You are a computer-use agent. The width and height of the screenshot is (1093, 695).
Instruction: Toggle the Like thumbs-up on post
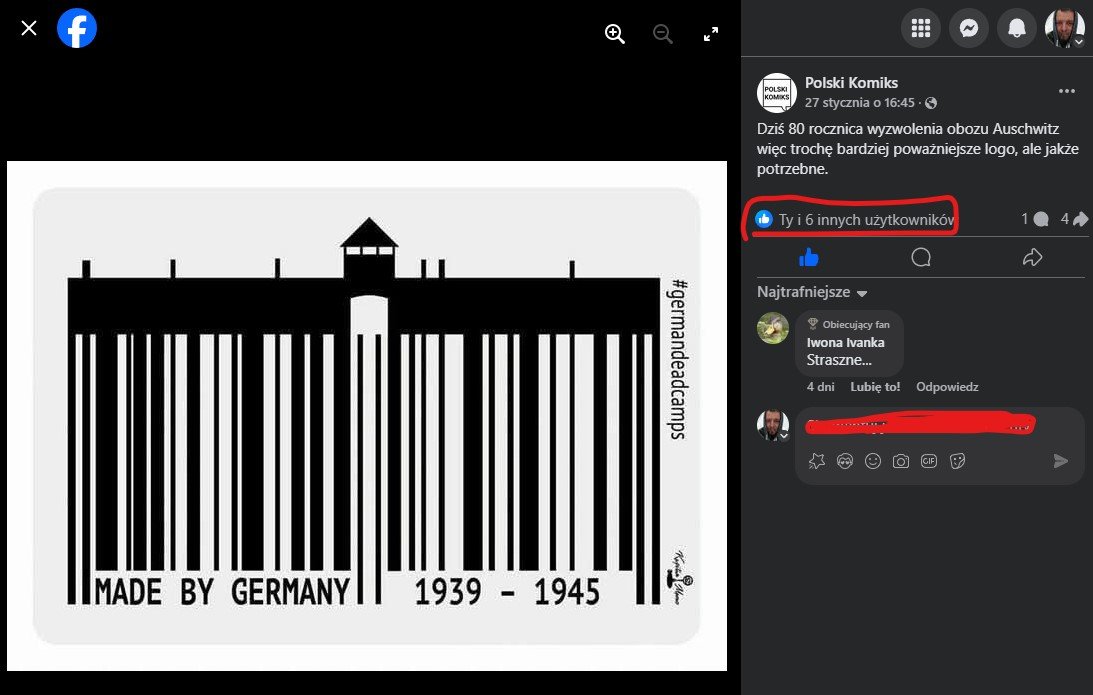tap(809, 258)
